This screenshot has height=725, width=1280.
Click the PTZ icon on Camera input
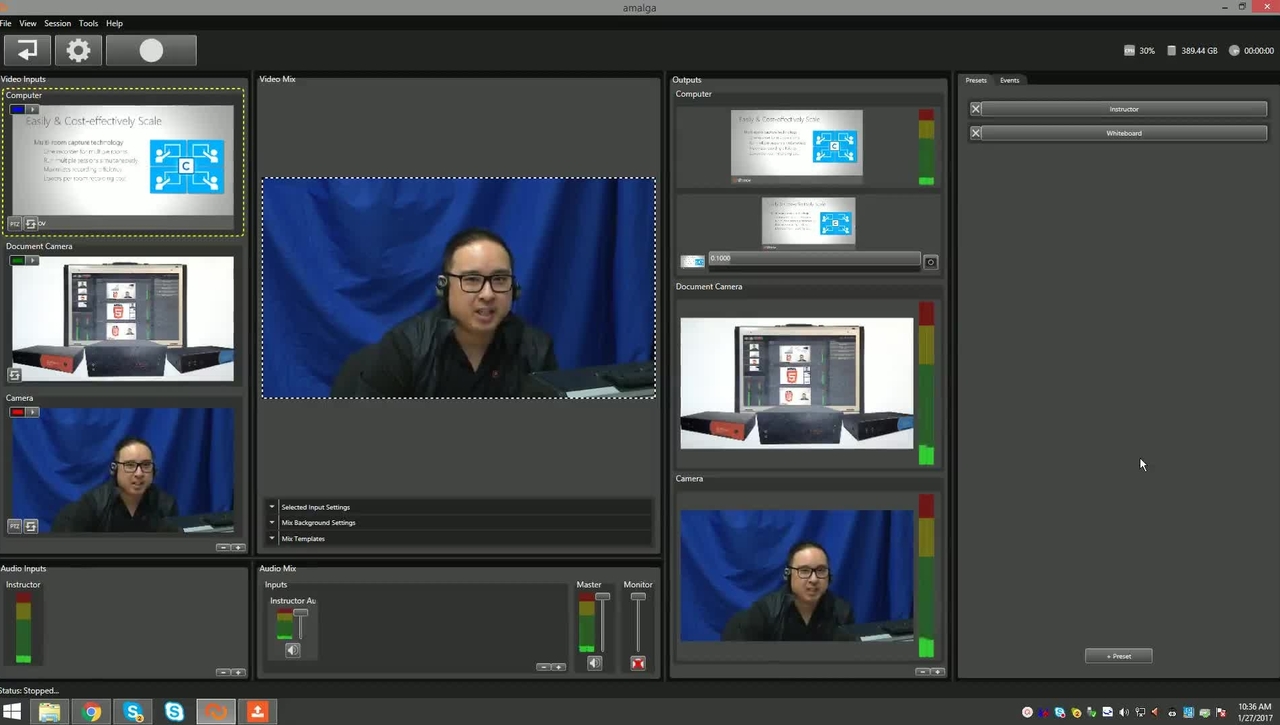(15, 526)
